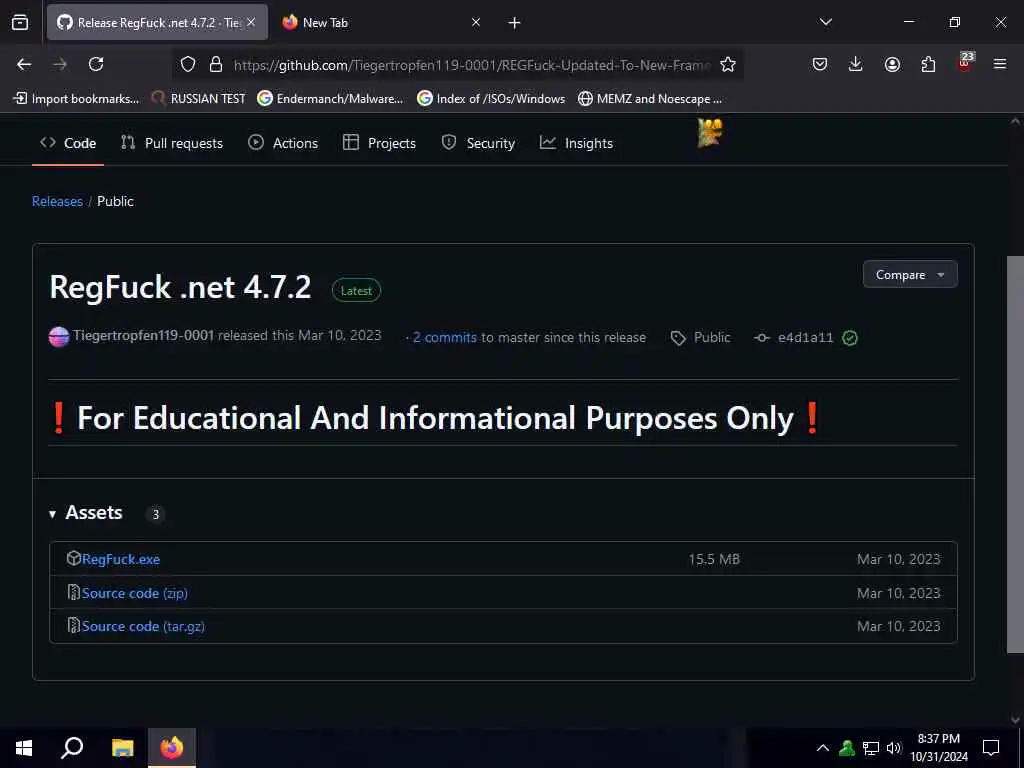
Task: Click the Releases breadcrumb link
Action: tap(57, 201)
